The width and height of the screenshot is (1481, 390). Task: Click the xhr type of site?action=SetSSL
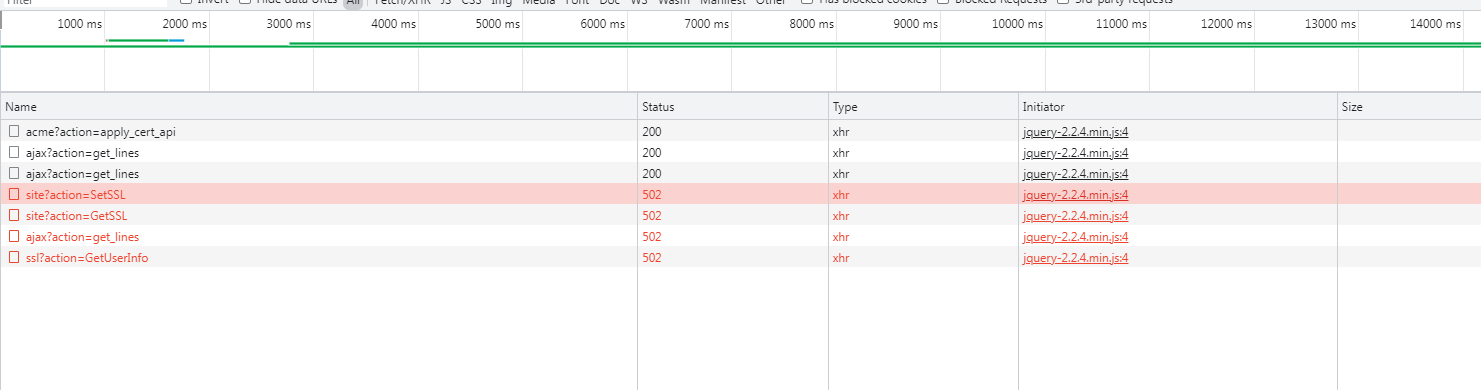pyautogui.click(x=841, y=194)
